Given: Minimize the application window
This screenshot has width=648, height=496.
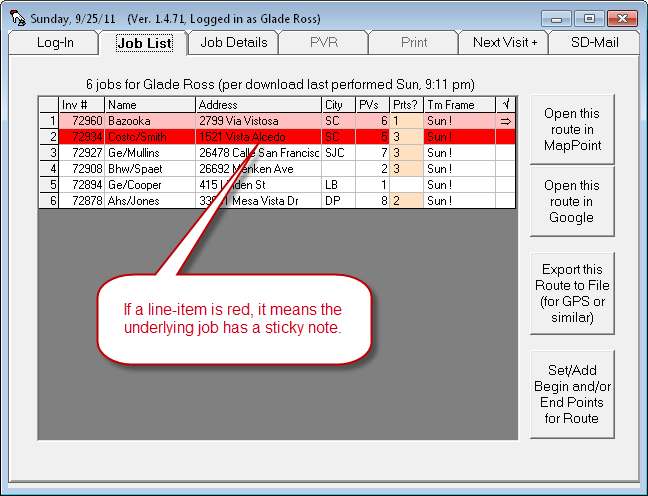Looking at the screenshot, I should [556, 18].
